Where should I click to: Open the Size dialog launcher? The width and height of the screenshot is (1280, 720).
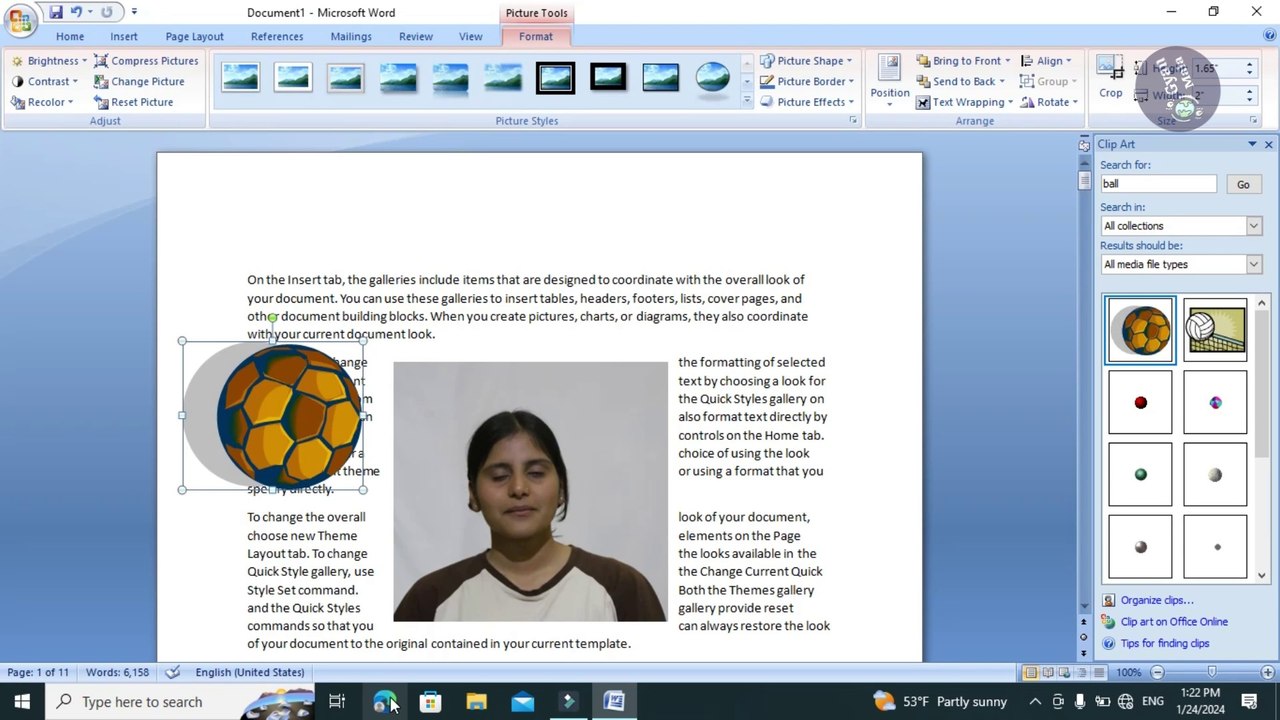pos(1253,121)
